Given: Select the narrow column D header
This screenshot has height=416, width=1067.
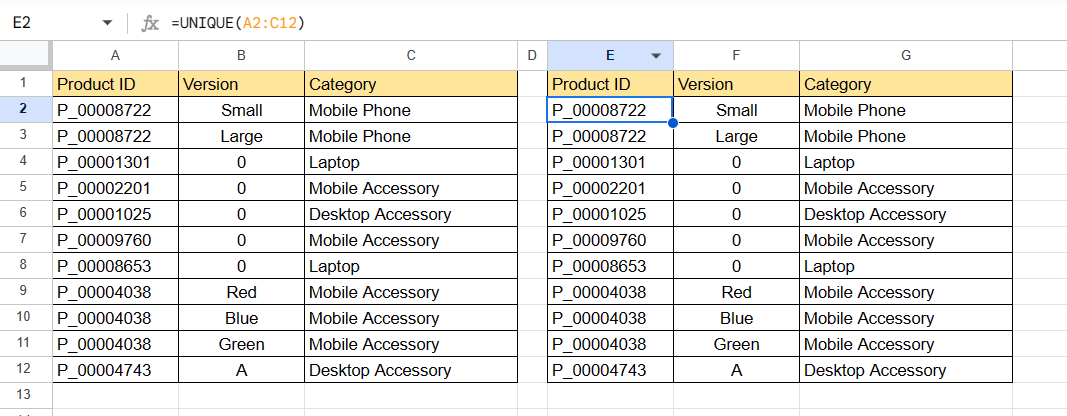Looking at the screenshot, I should (x=532, y=56).
